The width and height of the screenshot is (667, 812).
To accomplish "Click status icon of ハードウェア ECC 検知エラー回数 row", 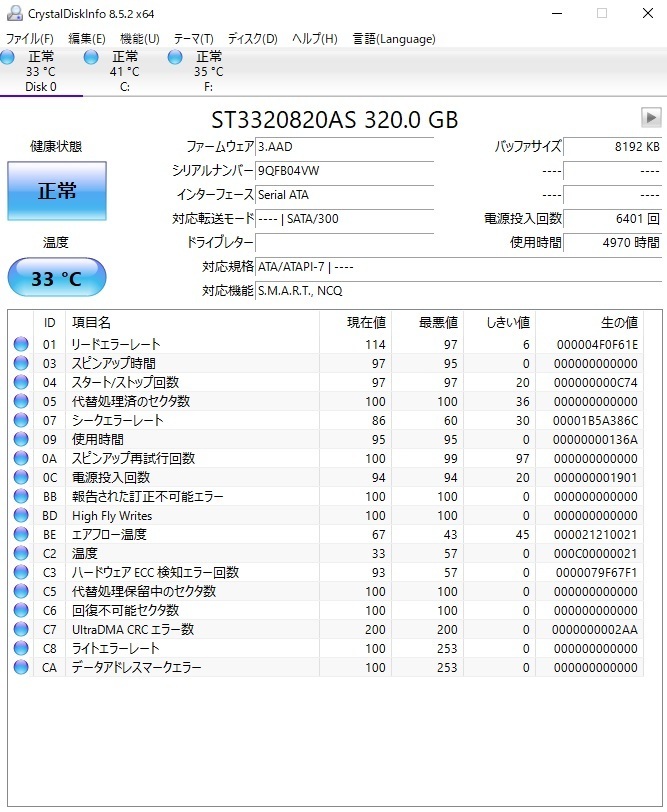I will pyautogui.click(x=21, y=572).
